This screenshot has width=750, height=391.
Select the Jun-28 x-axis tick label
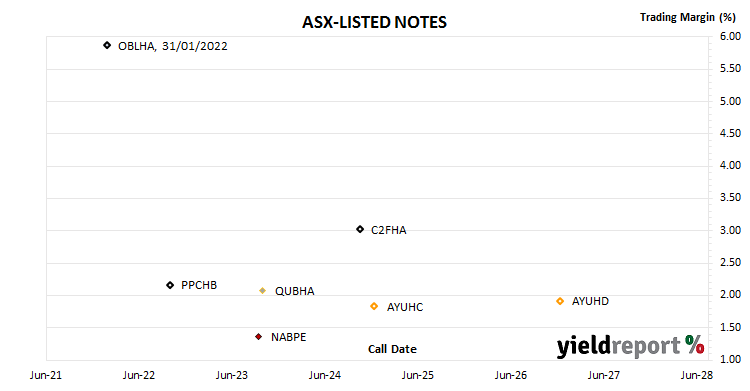click(x=697, y=375)
